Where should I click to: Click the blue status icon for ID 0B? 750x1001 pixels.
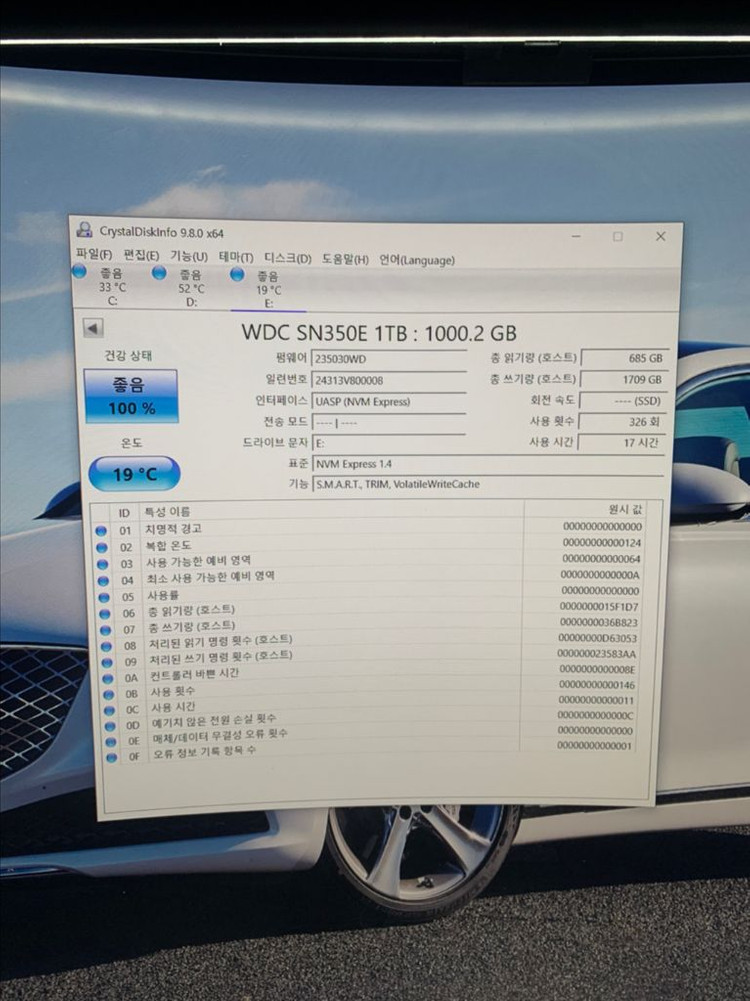click(109, 694)
